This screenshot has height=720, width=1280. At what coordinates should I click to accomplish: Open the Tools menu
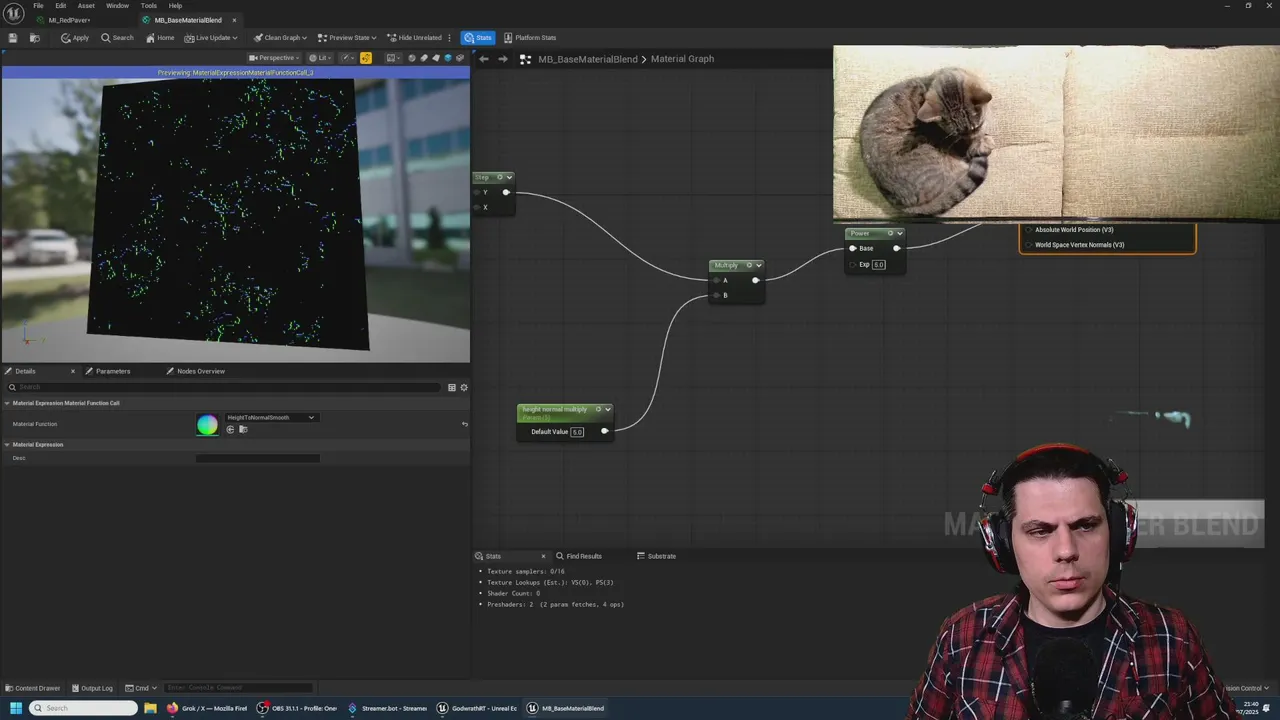[x=148, y=6]
